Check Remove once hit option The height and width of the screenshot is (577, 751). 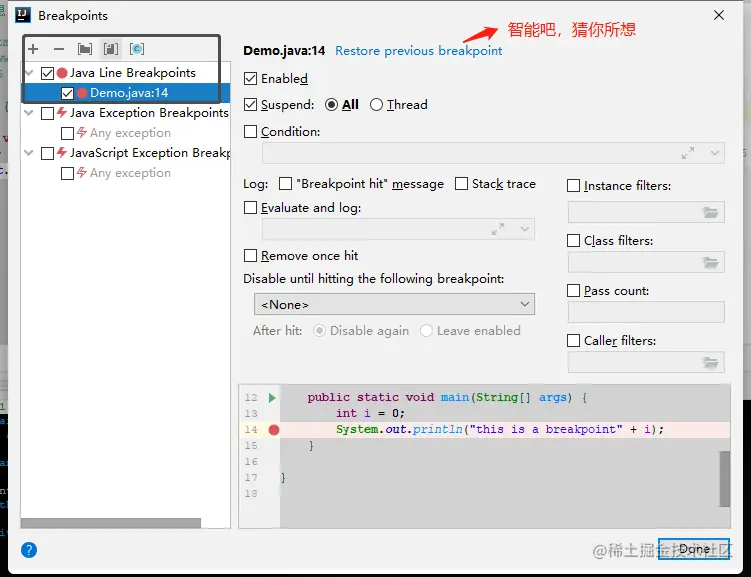[250, 255]
